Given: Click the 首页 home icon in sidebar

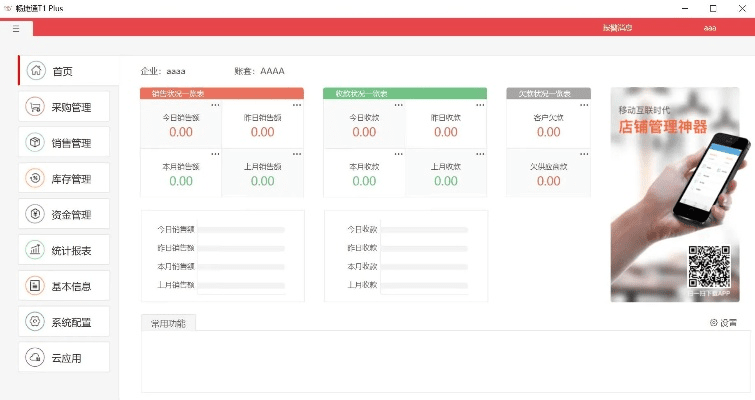Looking at the screenshot, I should click(36, 71).
